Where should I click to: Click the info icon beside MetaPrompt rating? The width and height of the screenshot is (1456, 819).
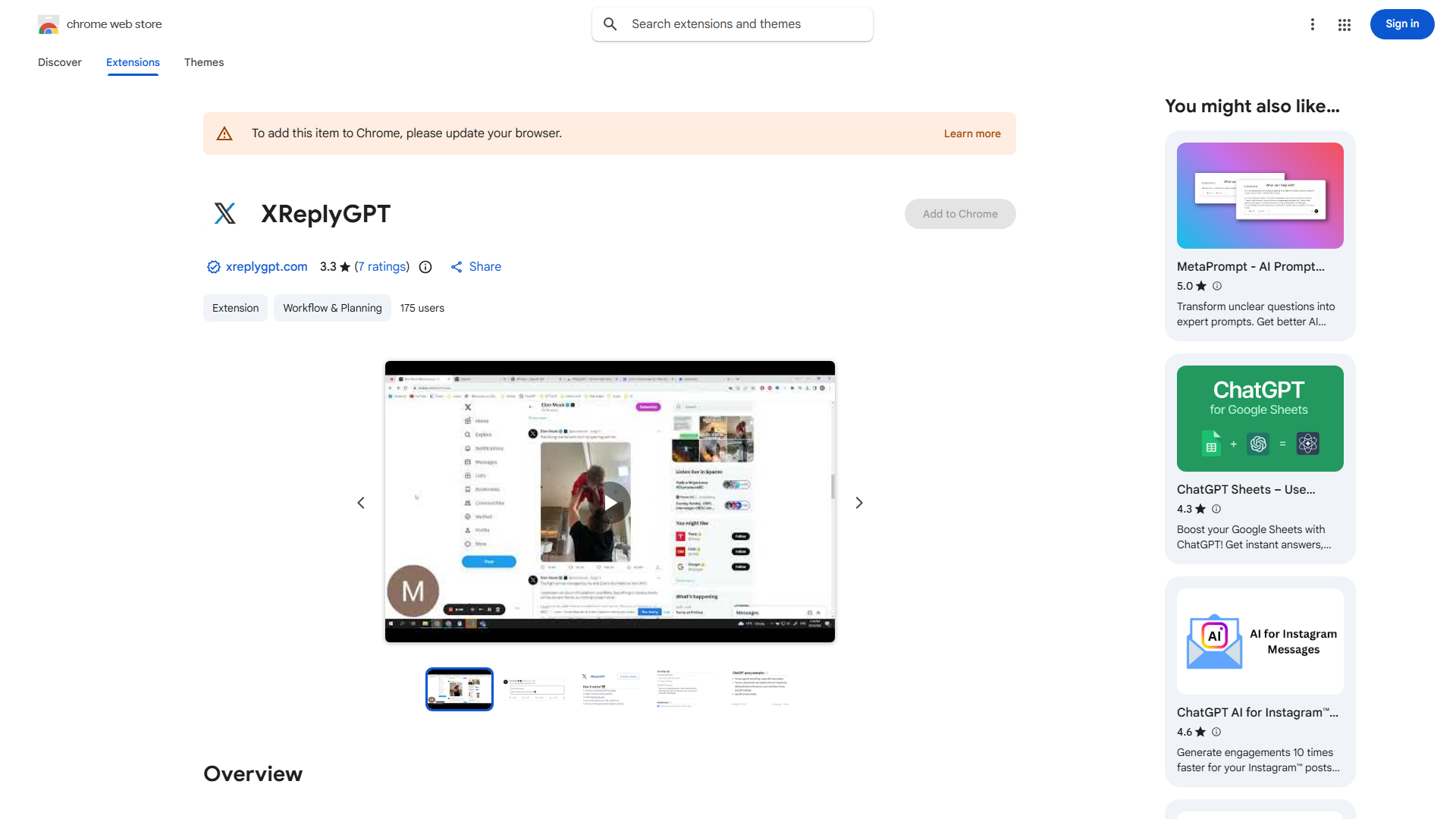click(x=1216, y=286)
